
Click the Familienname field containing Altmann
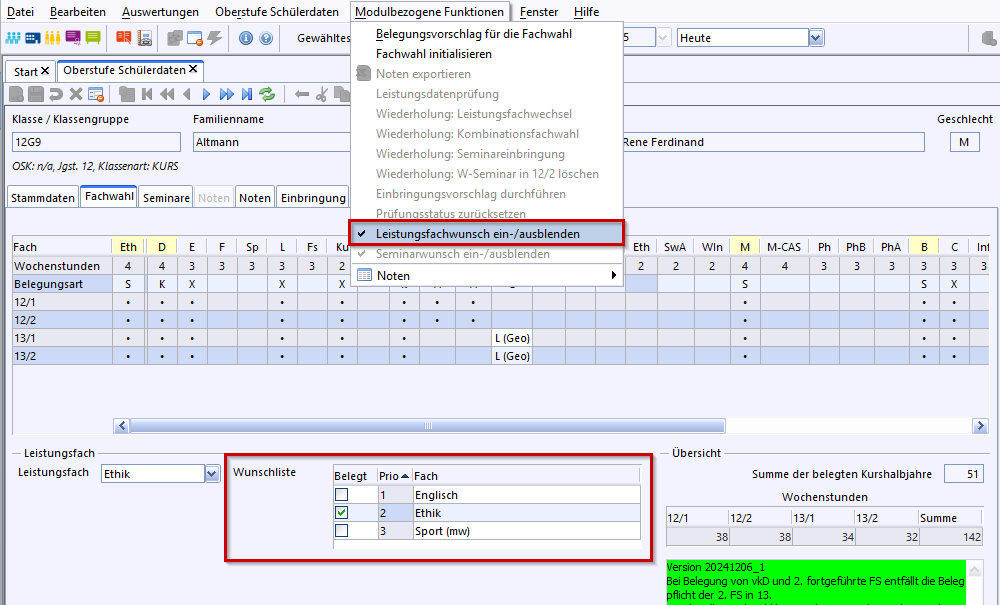click(x=272, y=142)
